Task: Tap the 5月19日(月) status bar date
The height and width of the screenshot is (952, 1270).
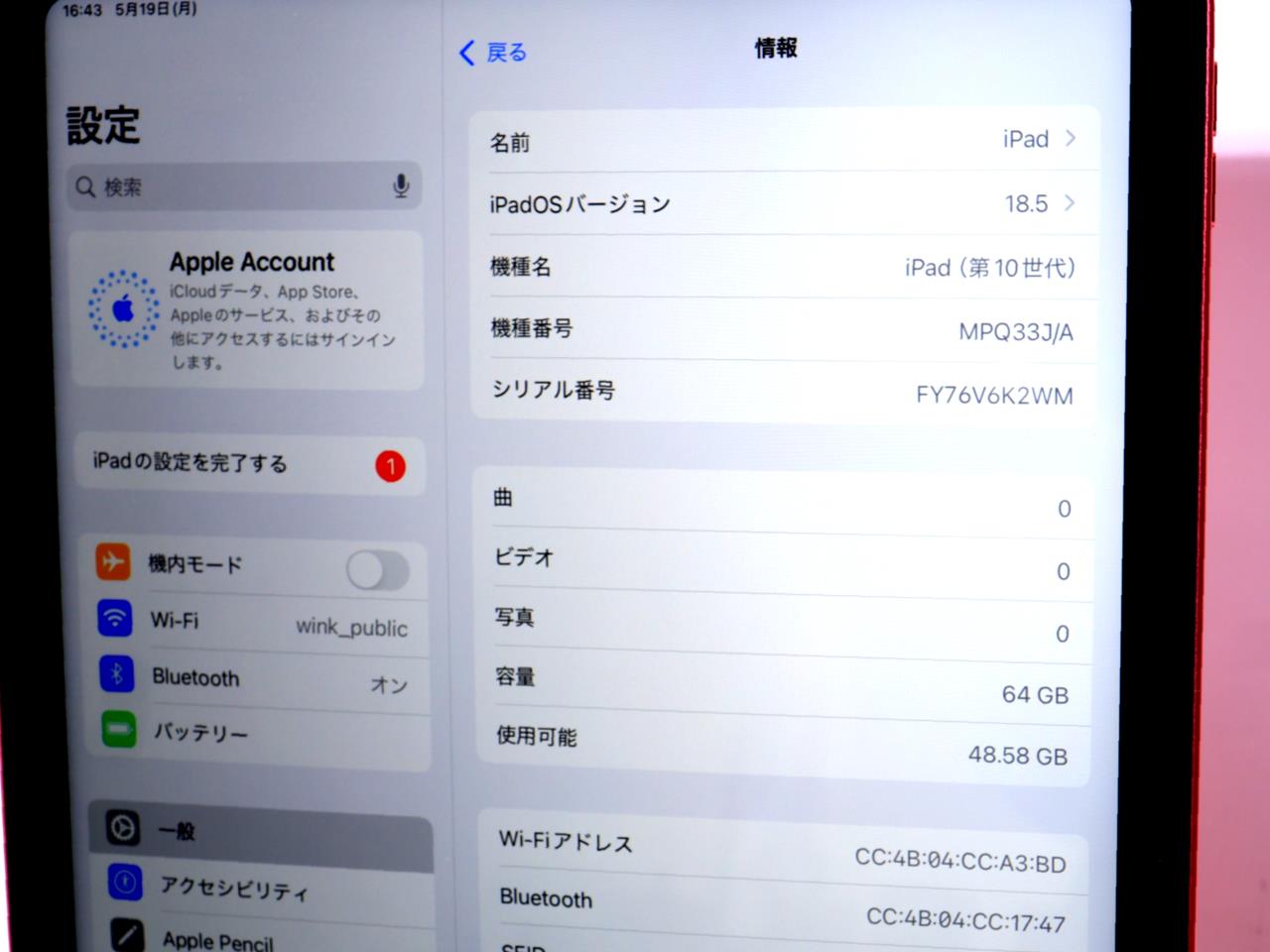Action: click(x=156, y=9)
